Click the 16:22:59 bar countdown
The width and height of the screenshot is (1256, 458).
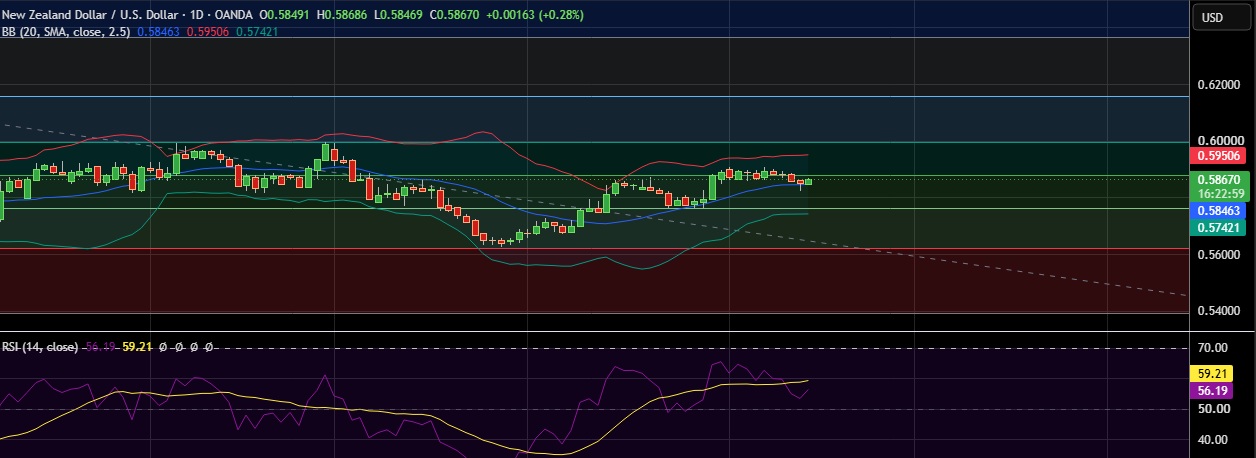click(1219, 194)
